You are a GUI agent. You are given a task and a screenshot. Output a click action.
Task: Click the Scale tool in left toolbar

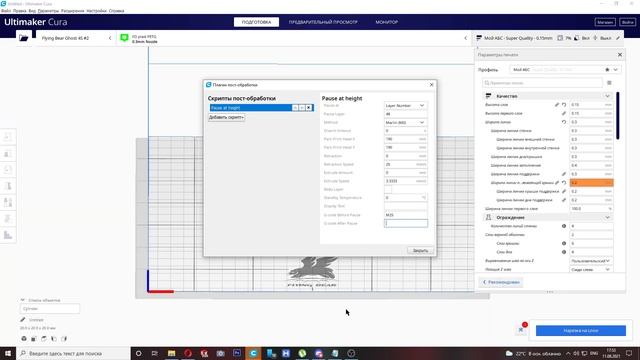point(7,154)
